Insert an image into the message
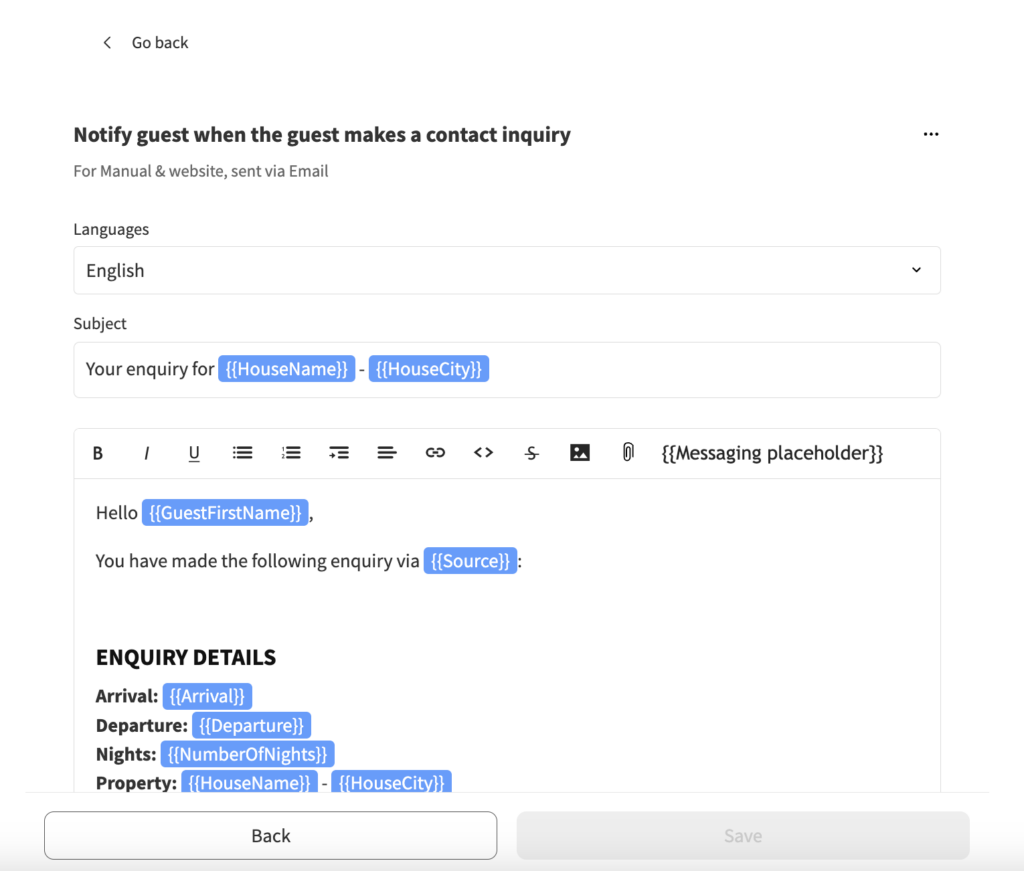Image resolution: width=1024 pixels, height=871 pixels. pyautogui.click(x=580, y=452)
